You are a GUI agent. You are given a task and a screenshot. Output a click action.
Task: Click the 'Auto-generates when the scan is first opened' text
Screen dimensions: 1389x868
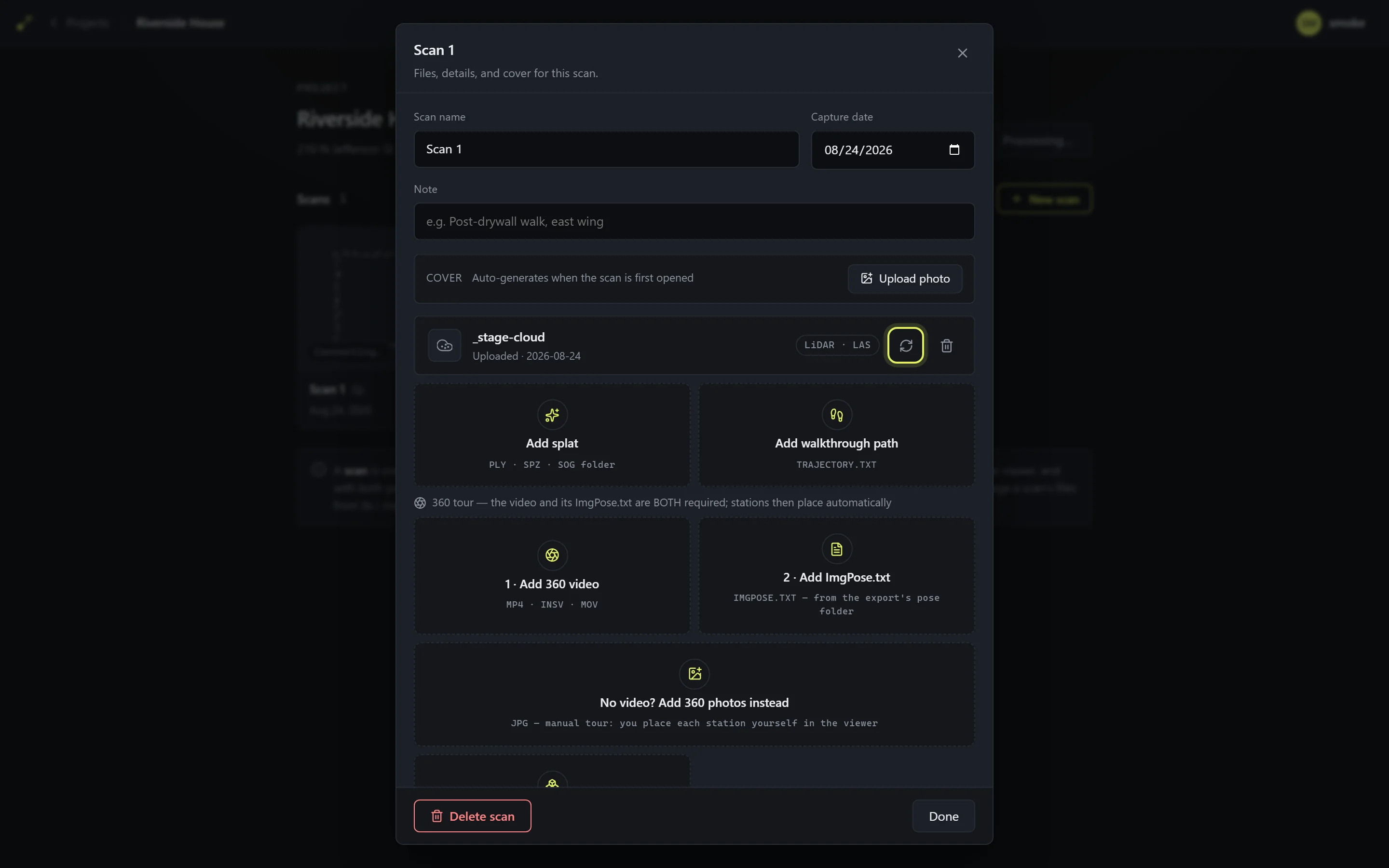[583, 278]
